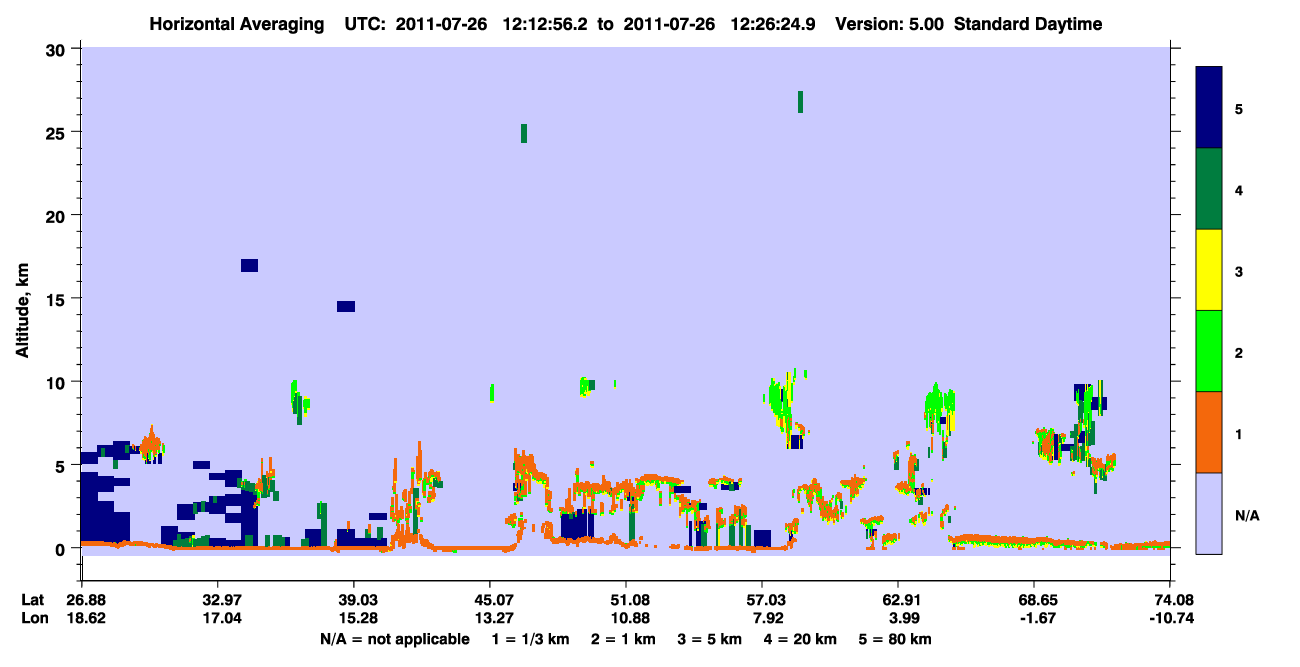Click the yellow colorbar segment labeled 3
The width and height of the screenshot is (1300, 667).
tap(1209, 270)
